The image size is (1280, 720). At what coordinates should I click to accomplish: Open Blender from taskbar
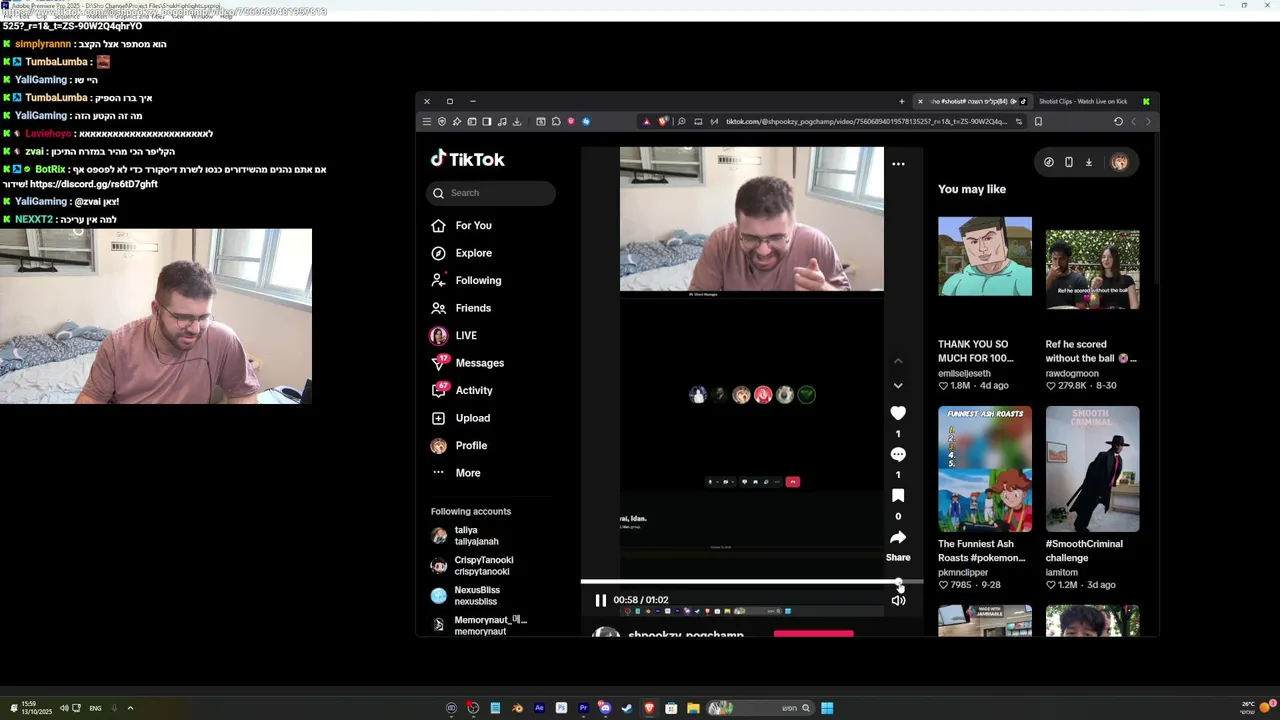pyautogui.click(x=517, y=708)
